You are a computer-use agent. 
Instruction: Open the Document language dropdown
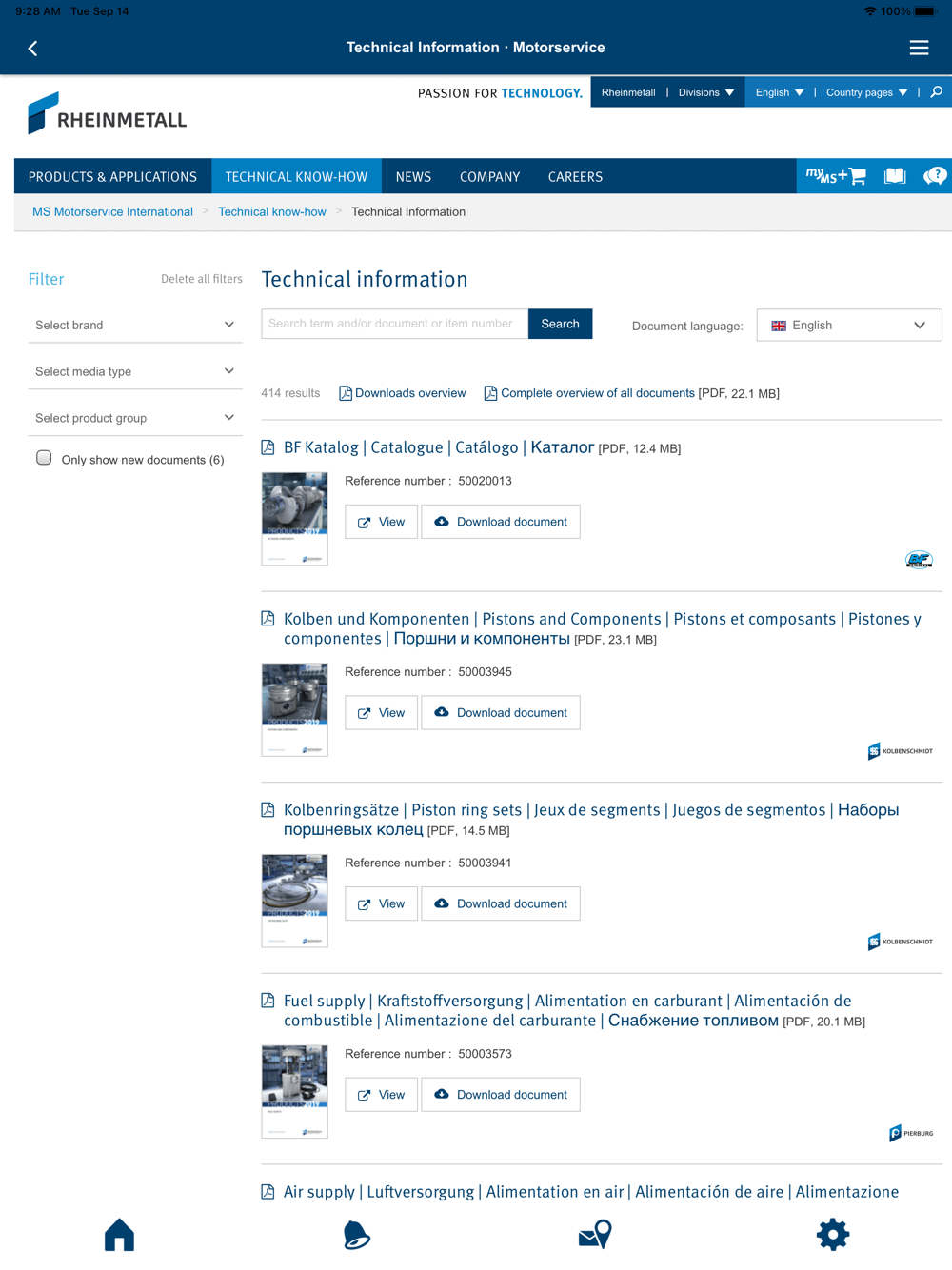(849, 325)
